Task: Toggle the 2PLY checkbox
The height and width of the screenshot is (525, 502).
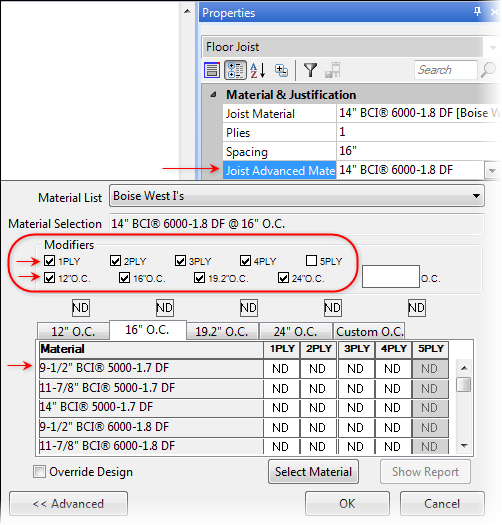Action: 115,260
